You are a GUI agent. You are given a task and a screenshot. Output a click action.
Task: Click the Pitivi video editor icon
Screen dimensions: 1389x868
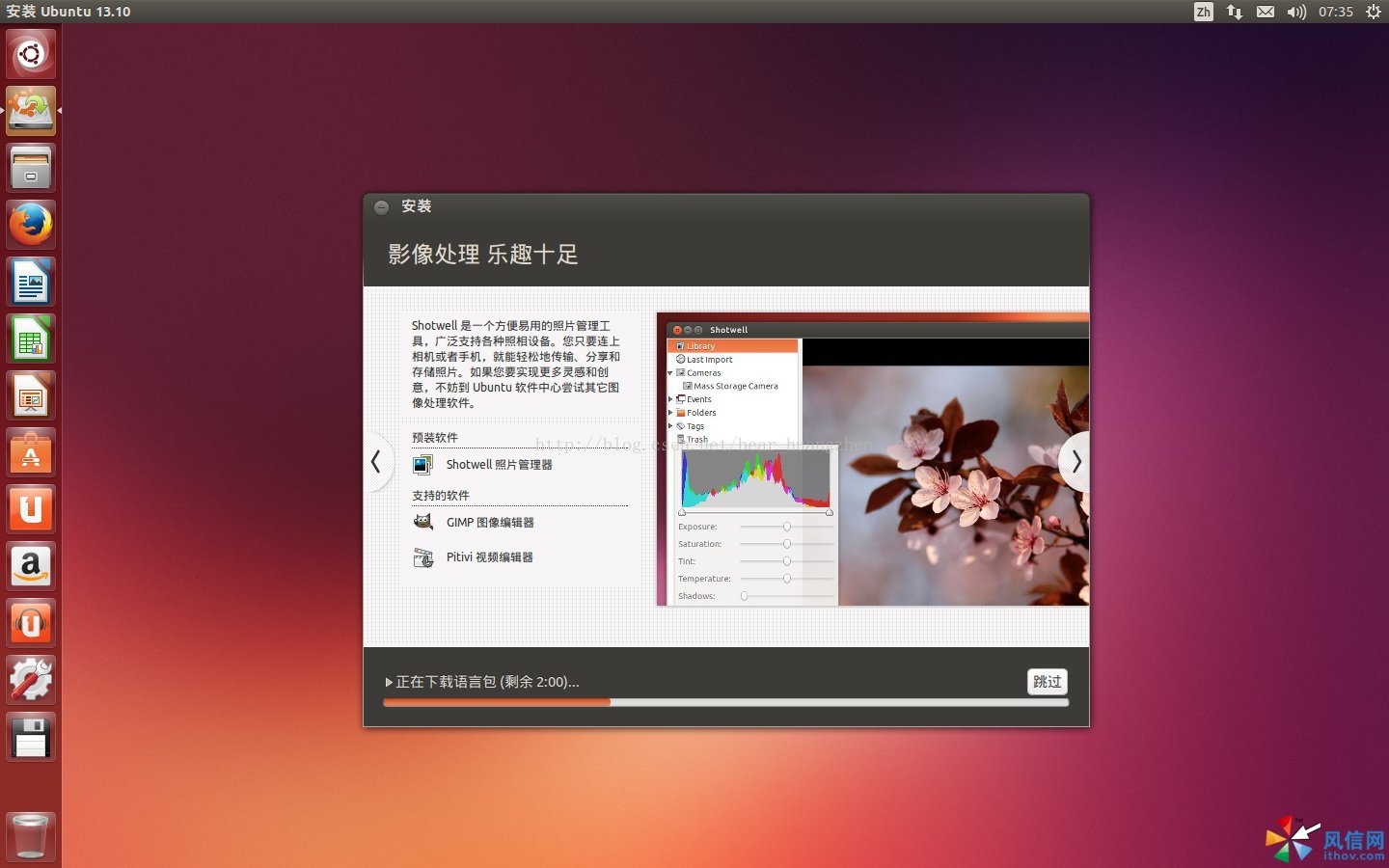tap(422, 557)
